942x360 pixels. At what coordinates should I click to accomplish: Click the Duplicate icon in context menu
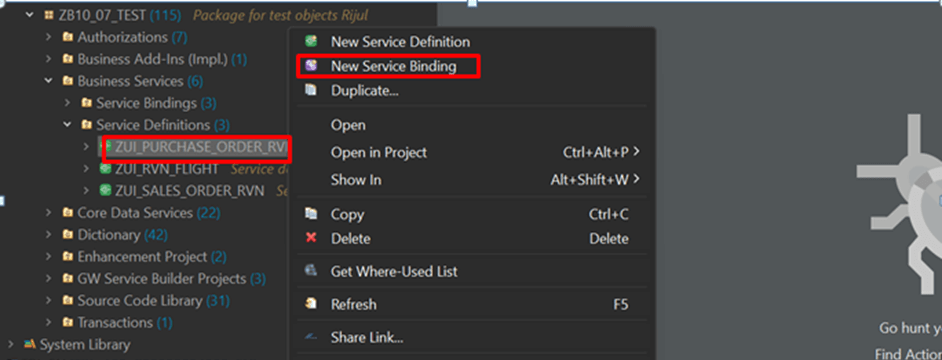coord(311,90)
